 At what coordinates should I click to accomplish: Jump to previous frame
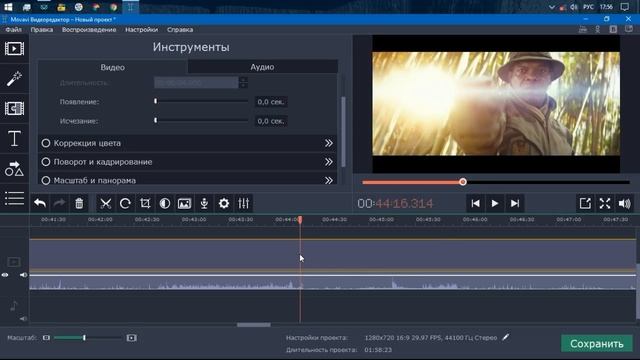[x=476, y=203]
